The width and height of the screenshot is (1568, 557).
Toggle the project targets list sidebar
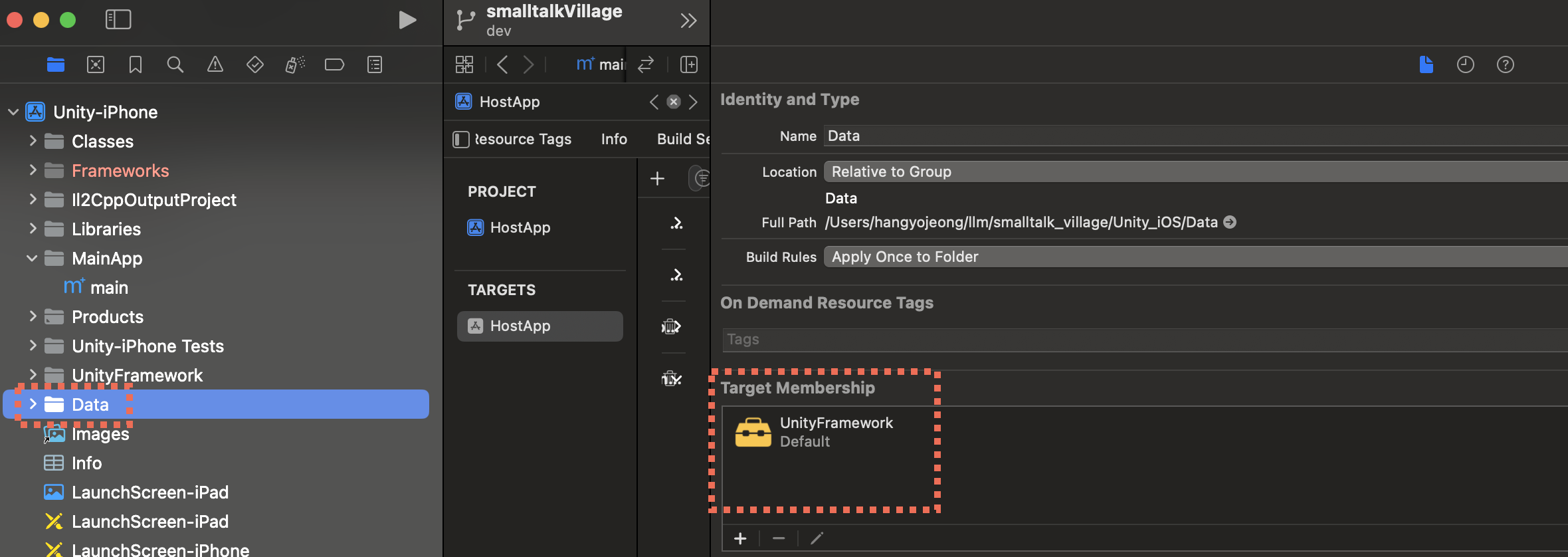(x=461, y=140)
